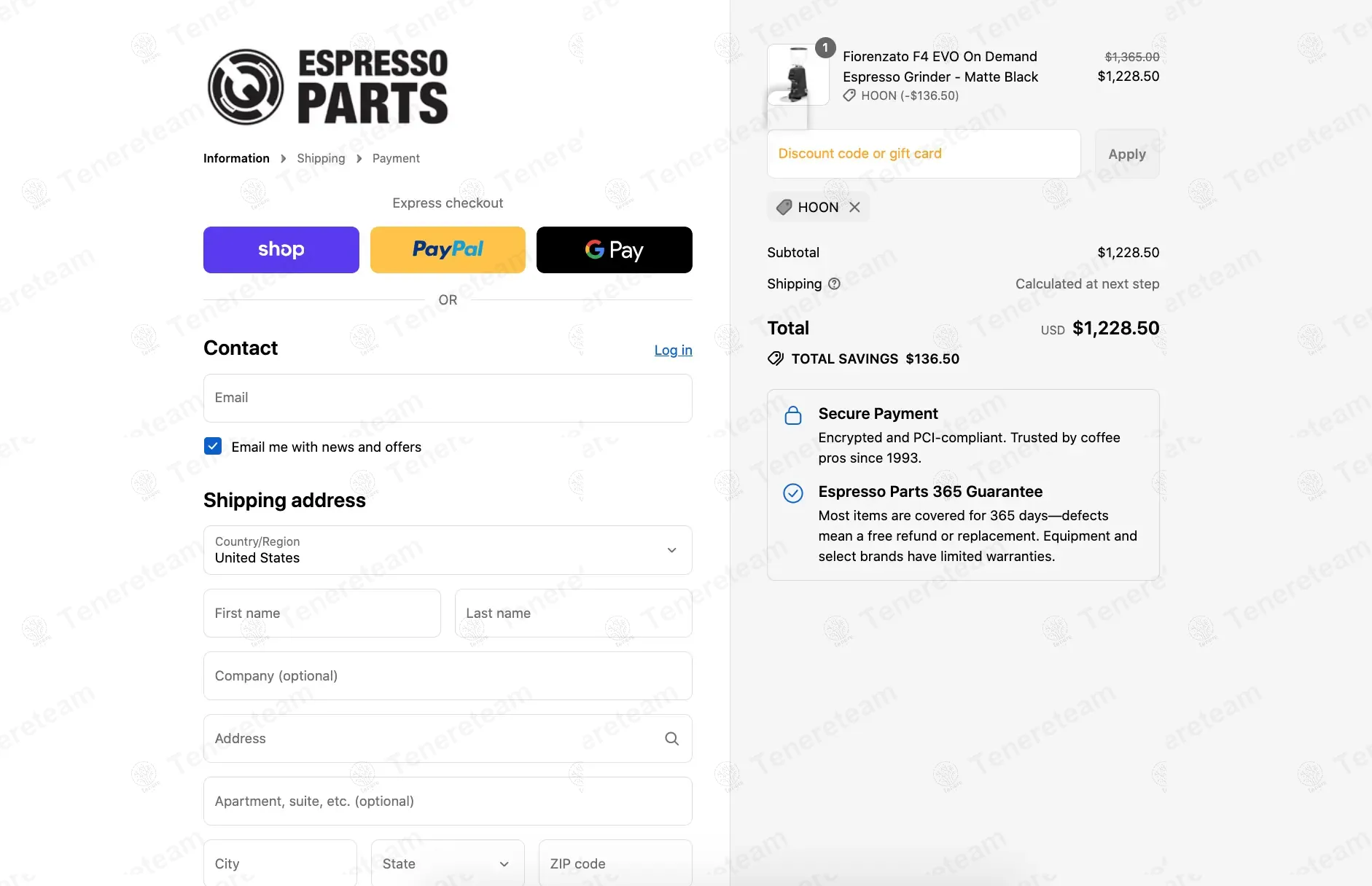Screen dimensions: 1372x886
Task: Click the address search magnifier icon
Action: [x=671, y=739]
